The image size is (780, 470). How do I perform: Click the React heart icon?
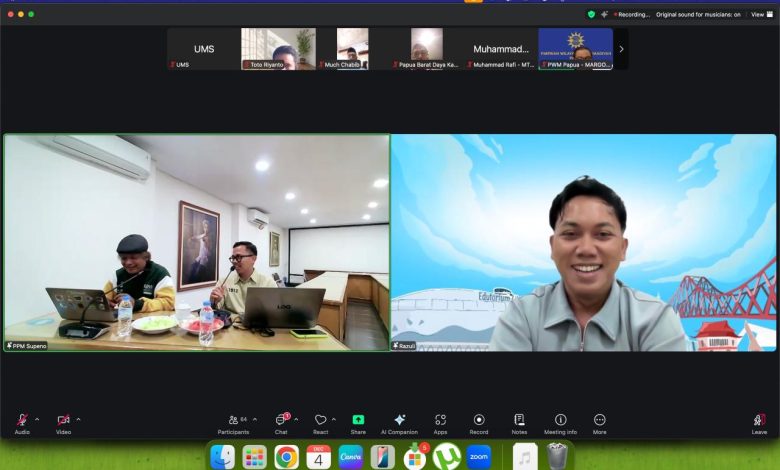[x=320, y=420]
